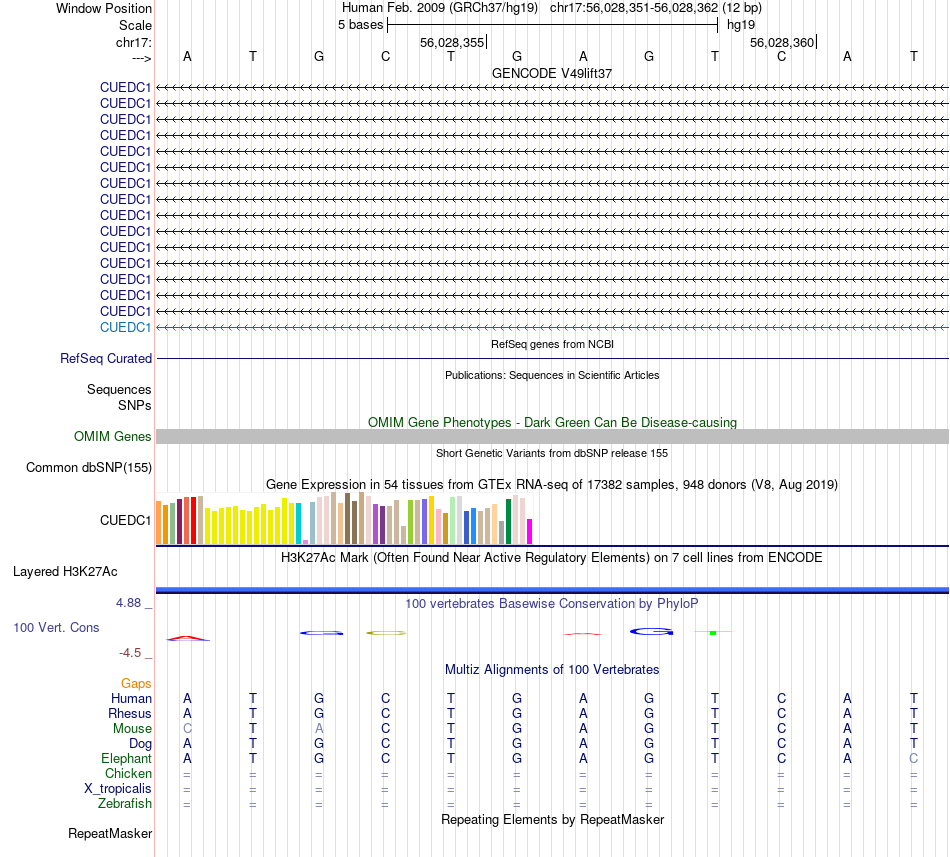Click the gray OMIM Genes bar
The image size is (950, 857).
(552, 437)
